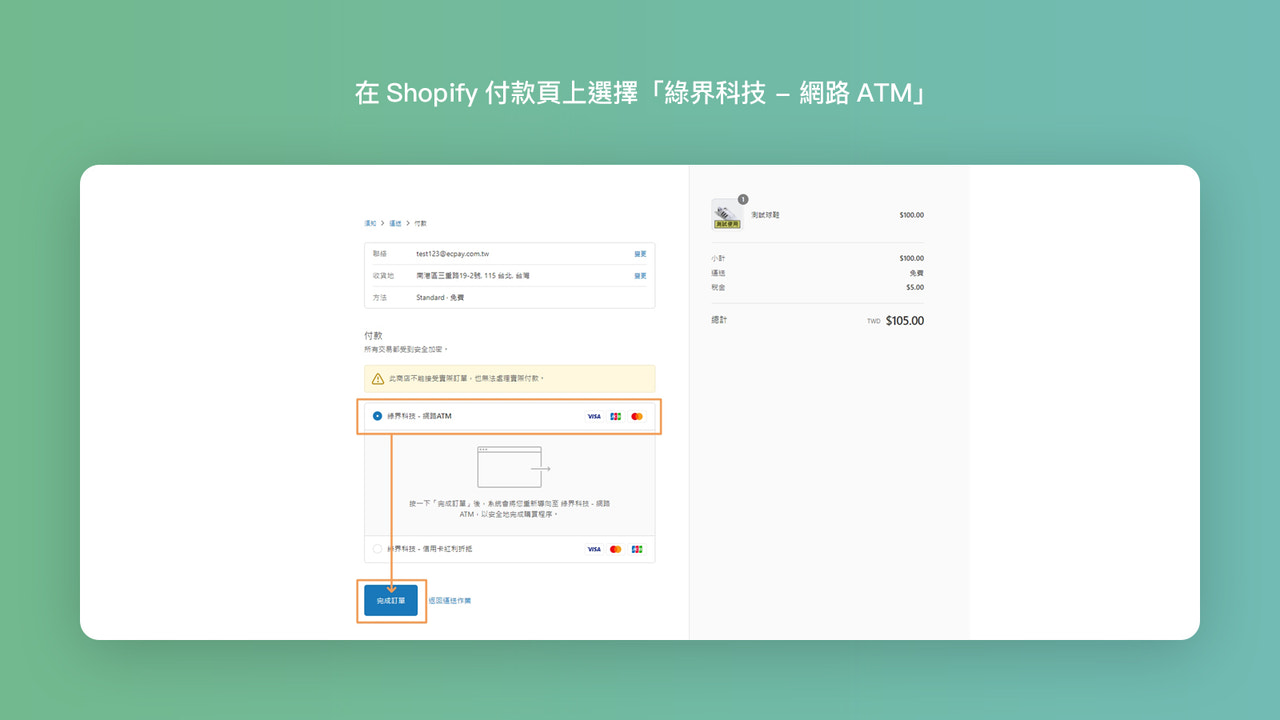Screen dimensions: 1280x720
Task: Click the redirect explanation paragraph mentioning ATM
Action: pyautogui.click(x=510, y=509)
